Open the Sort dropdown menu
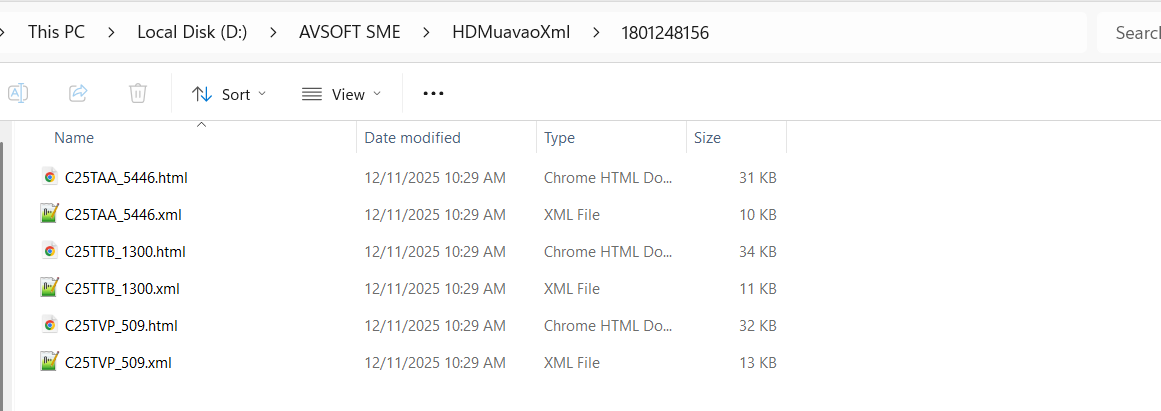The width and height of the screenshot is (1161, 411). (229, 94)
